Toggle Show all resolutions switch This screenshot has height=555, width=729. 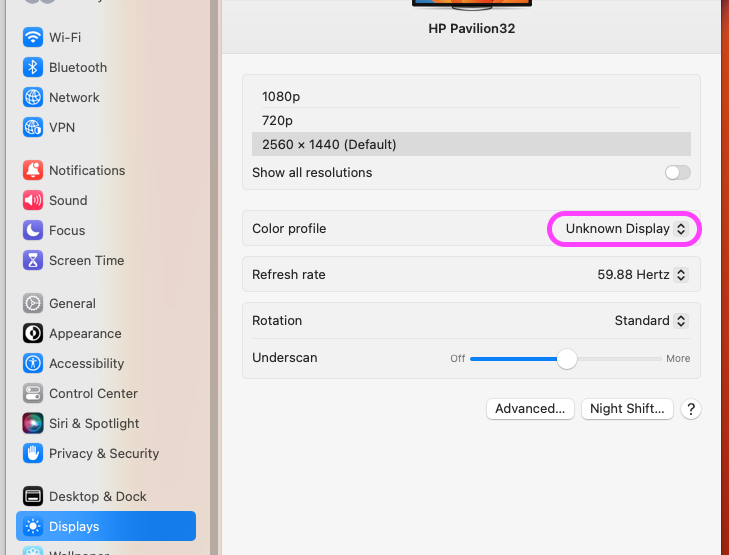point(677,172)
